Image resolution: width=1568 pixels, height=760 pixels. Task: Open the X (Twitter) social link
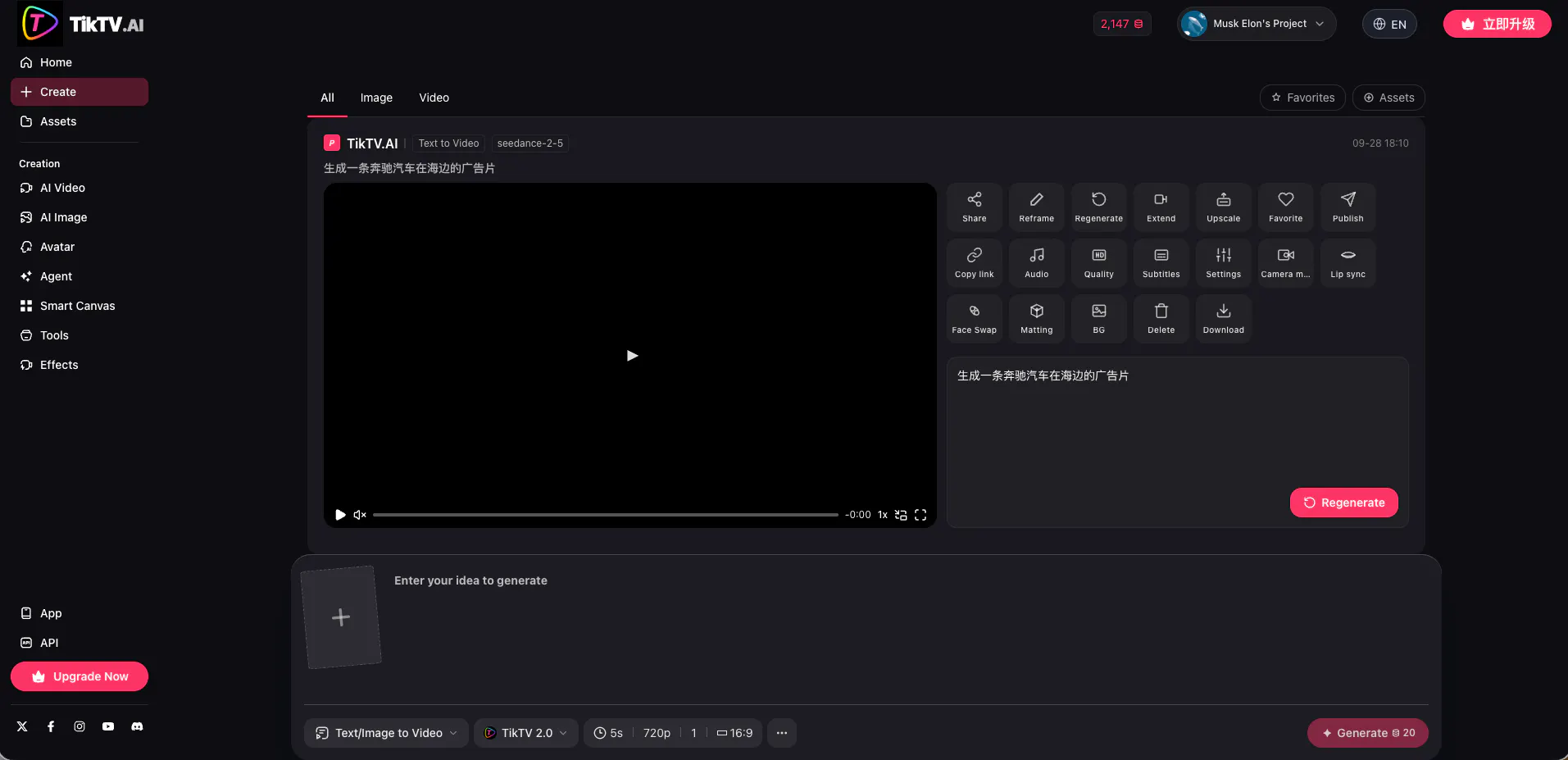click(22, 726)
